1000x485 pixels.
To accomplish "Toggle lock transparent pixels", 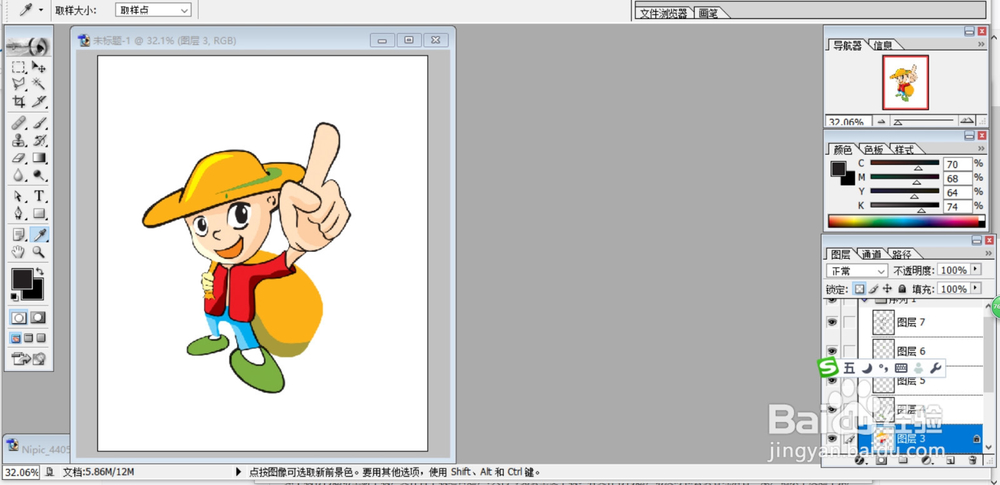I will coord(860,289).
